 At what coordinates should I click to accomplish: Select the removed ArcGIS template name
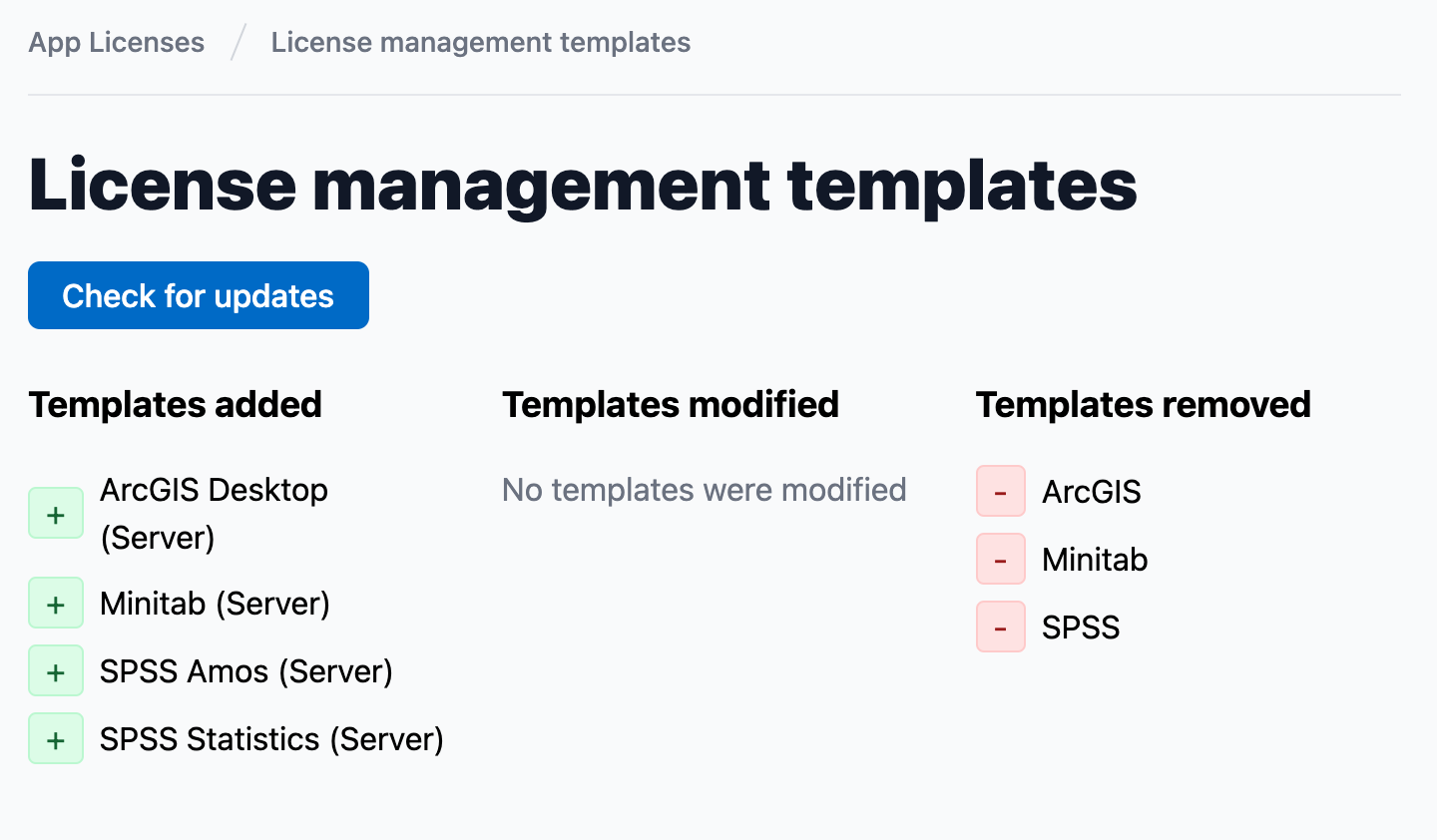tap(1091, 492)
